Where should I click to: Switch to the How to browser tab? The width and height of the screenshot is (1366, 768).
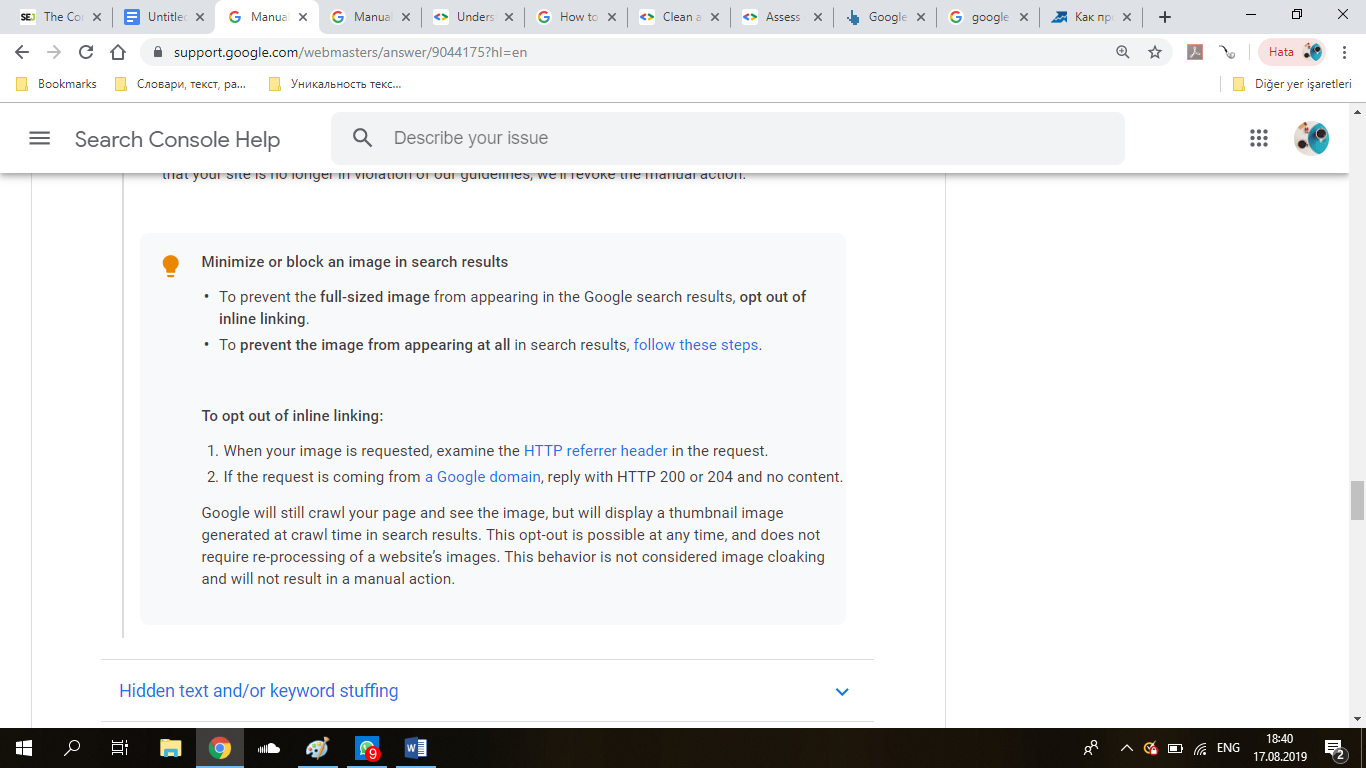click(x=578, y=17)
